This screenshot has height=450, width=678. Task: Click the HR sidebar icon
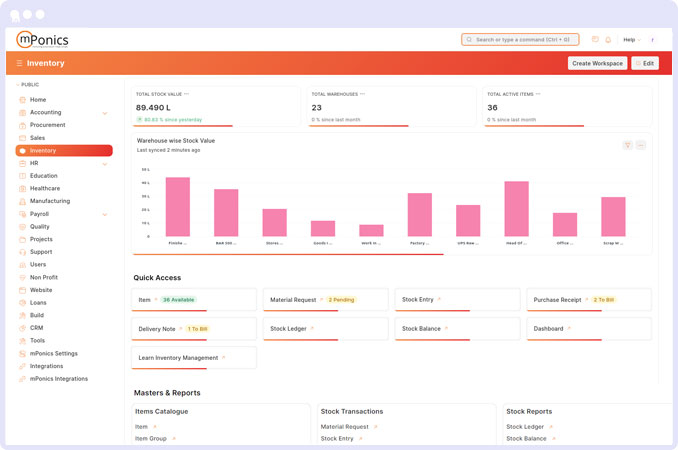pyautogui.click(x=22, y=163)
